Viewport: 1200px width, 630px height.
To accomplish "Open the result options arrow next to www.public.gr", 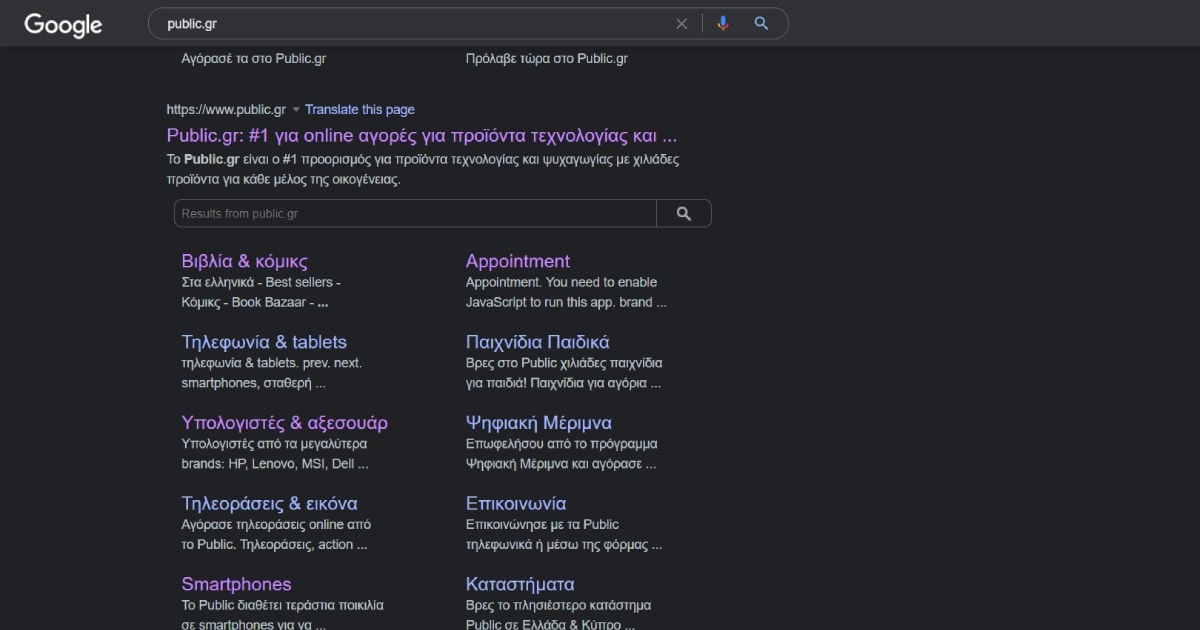I will coord(294,109).
